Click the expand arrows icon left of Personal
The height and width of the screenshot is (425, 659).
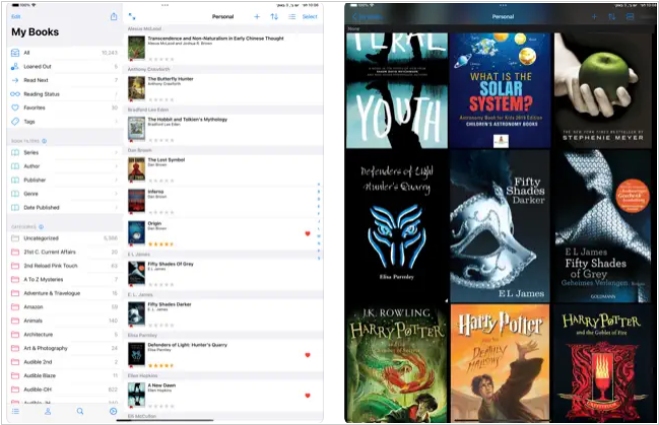pos(132,17)
